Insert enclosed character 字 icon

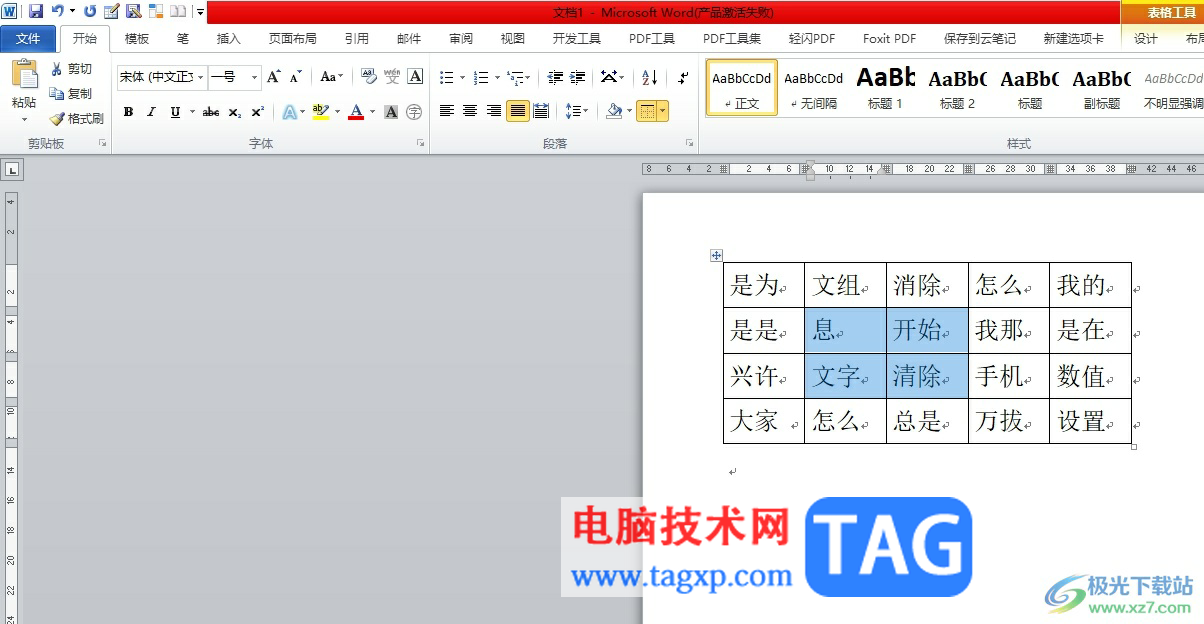414,112
